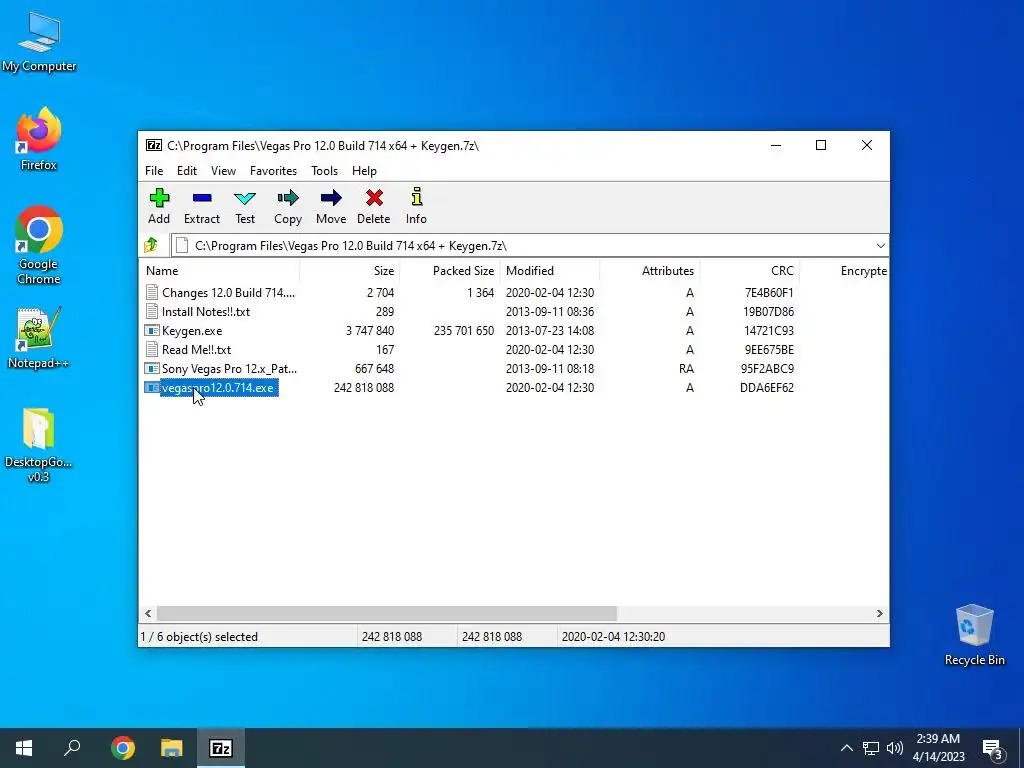Run Test from the 7-Zip toolbar
Screen dimensions: 1024x768
245,198
